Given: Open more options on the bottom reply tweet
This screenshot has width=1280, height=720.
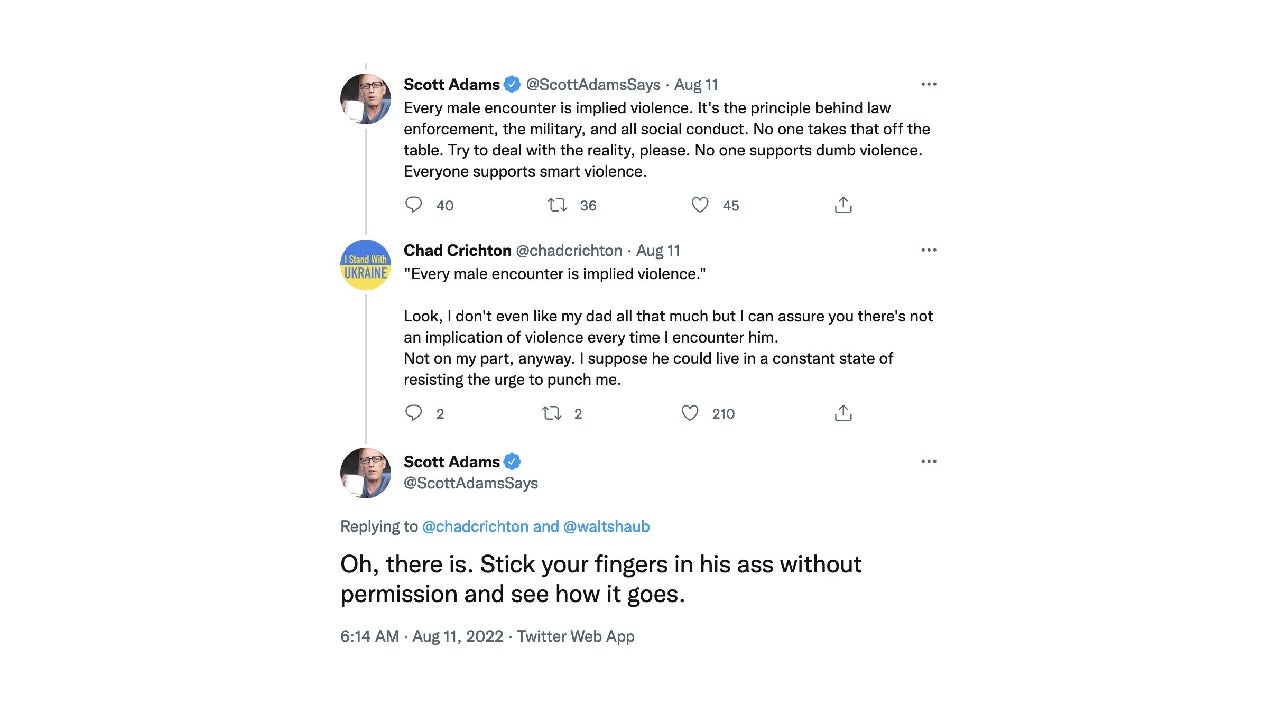Looking at the screenshot, I should (x=929, y=461).
